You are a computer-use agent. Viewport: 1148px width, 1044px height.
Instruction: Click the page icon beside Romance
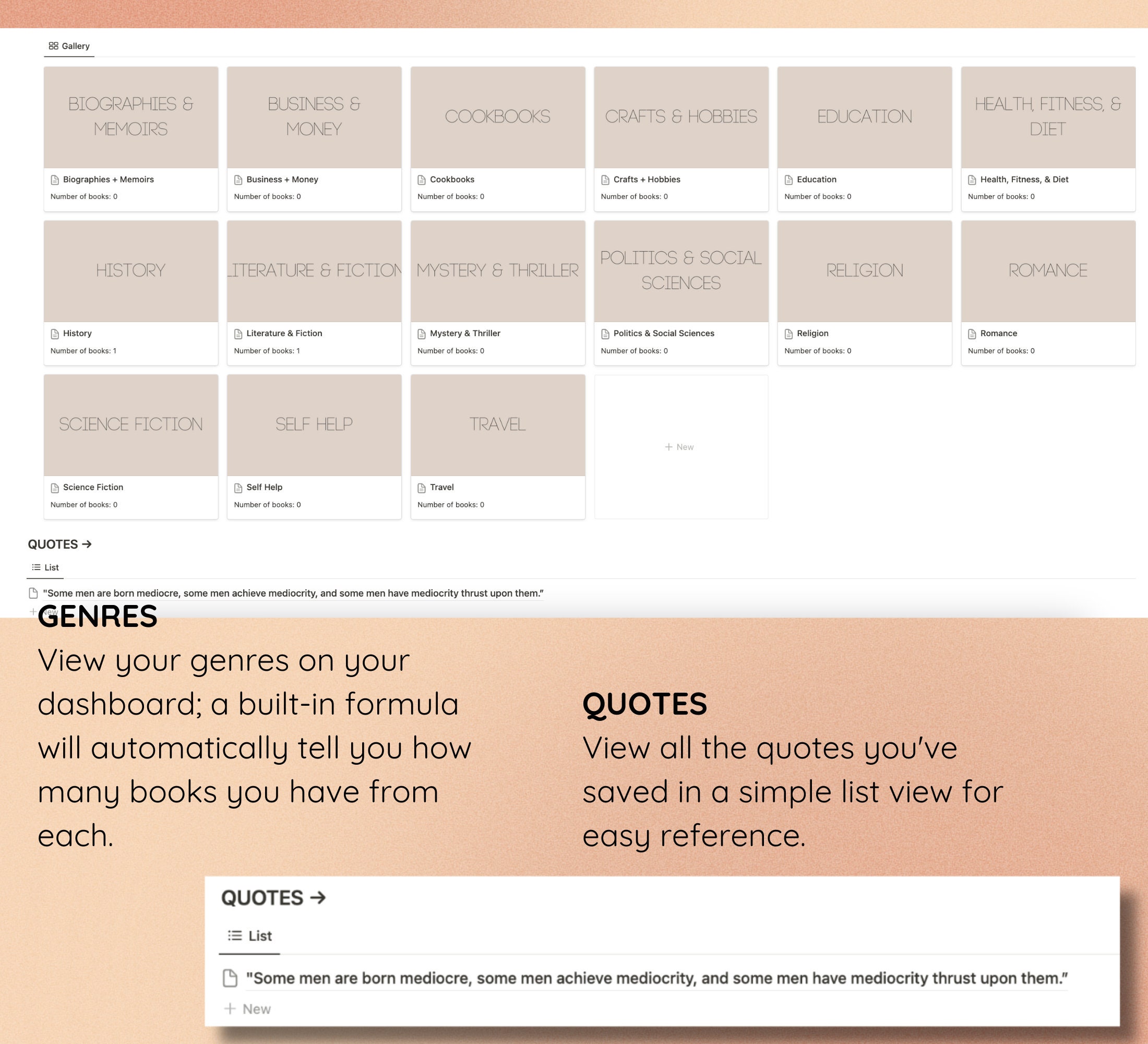973,333
